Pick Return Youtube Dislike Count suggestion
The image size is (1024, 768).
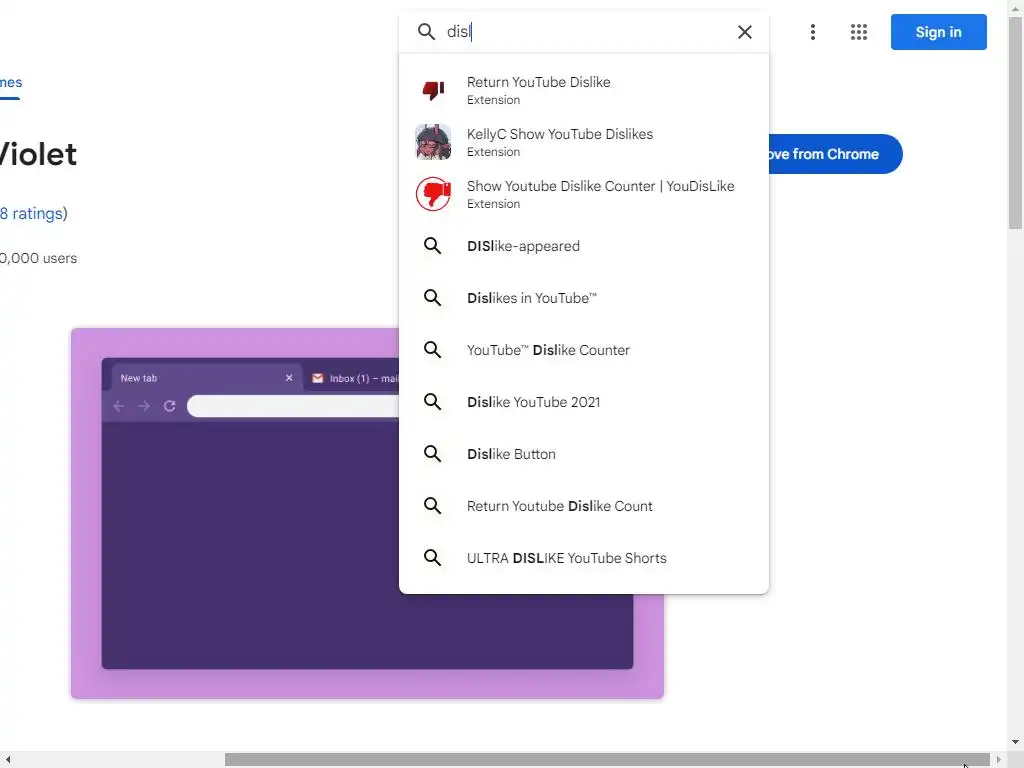584,506
